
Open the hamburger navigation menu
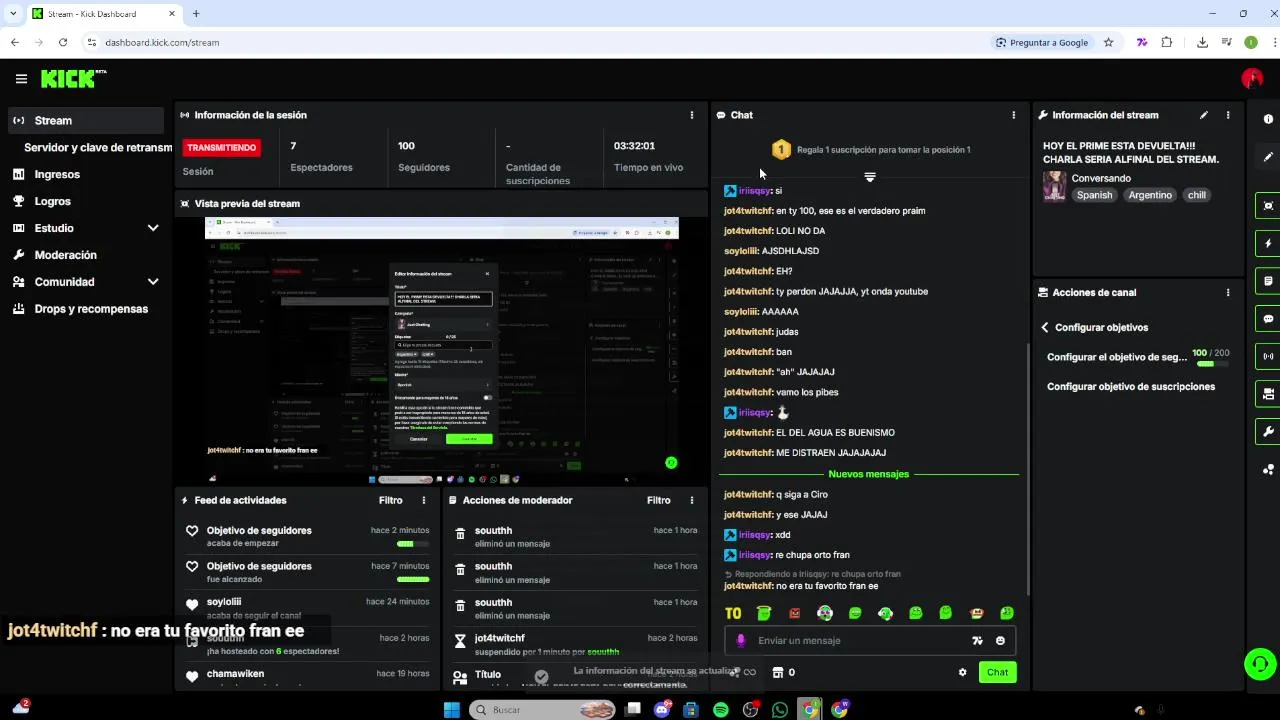21,79
